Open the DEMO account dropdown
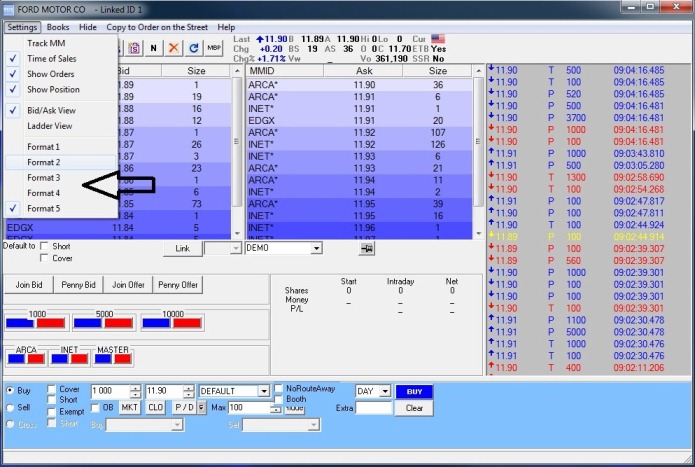The height and width of the screenshot is (467, 695). click(316, 249)
